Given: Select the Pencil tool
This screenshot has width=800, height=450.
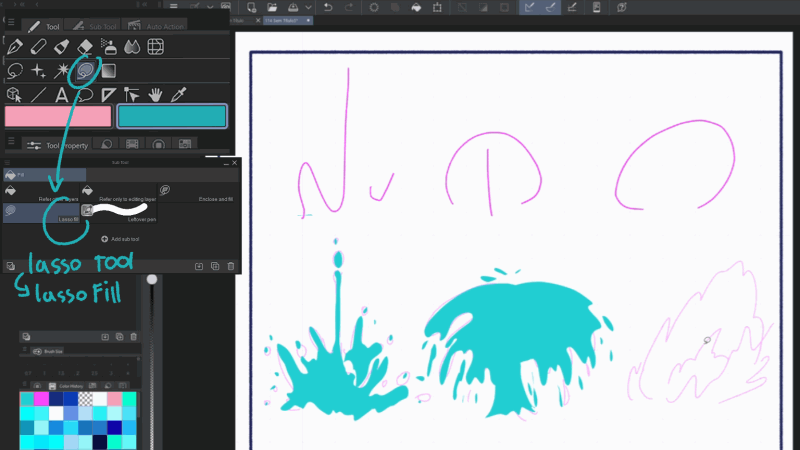Looking at the screenshot, I should (x=38, y=47).
